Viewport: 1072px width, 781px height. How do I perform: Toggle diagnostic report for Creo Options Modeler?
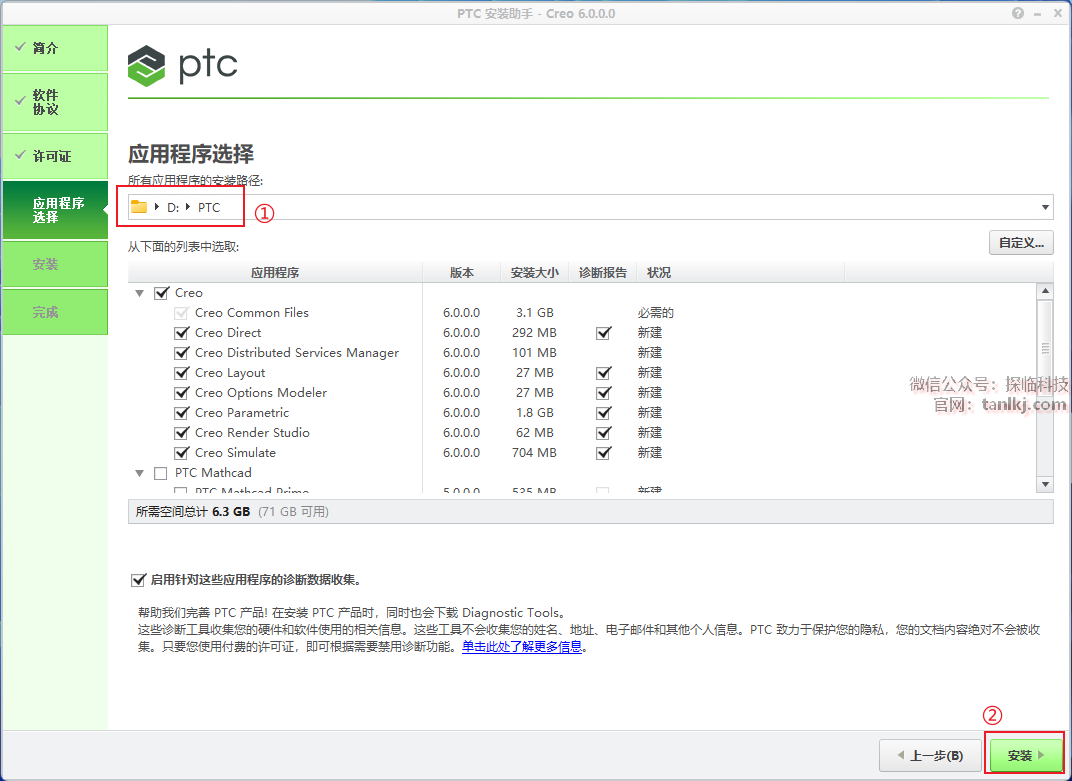click(603, 393)
